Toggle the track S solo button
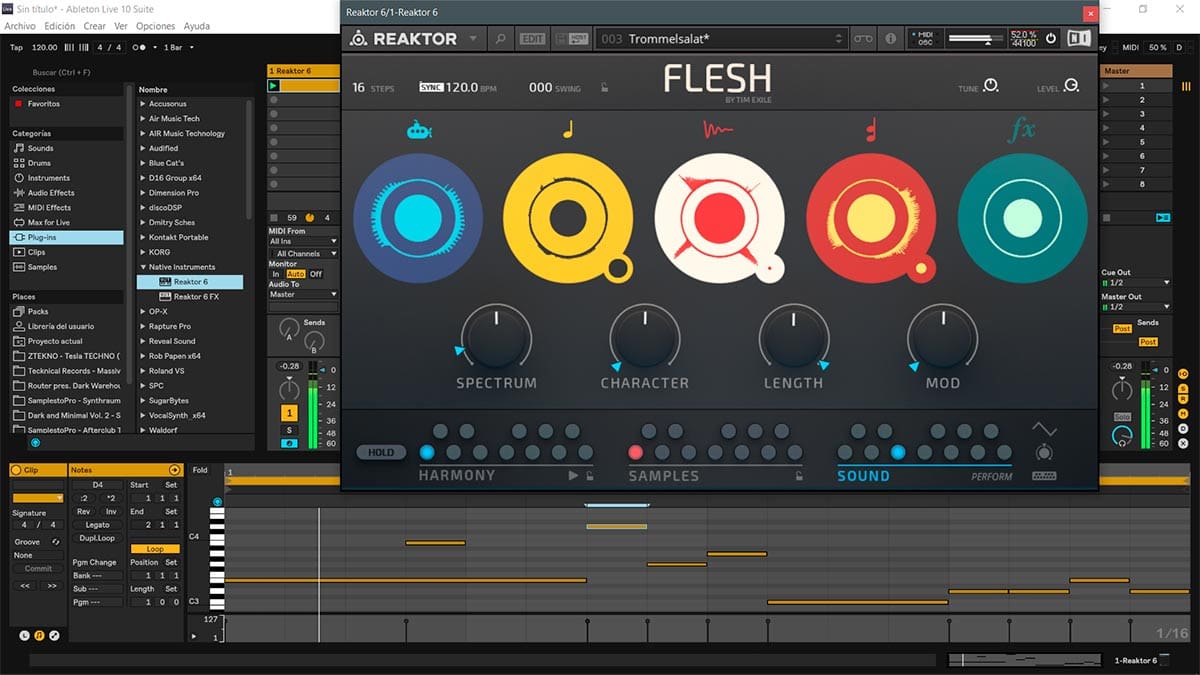 [289, 430]
